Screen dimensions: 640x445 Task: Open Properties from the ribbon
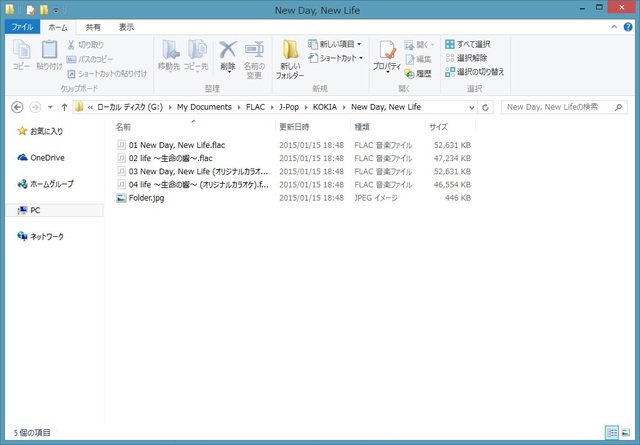click(x=386, y=58)
